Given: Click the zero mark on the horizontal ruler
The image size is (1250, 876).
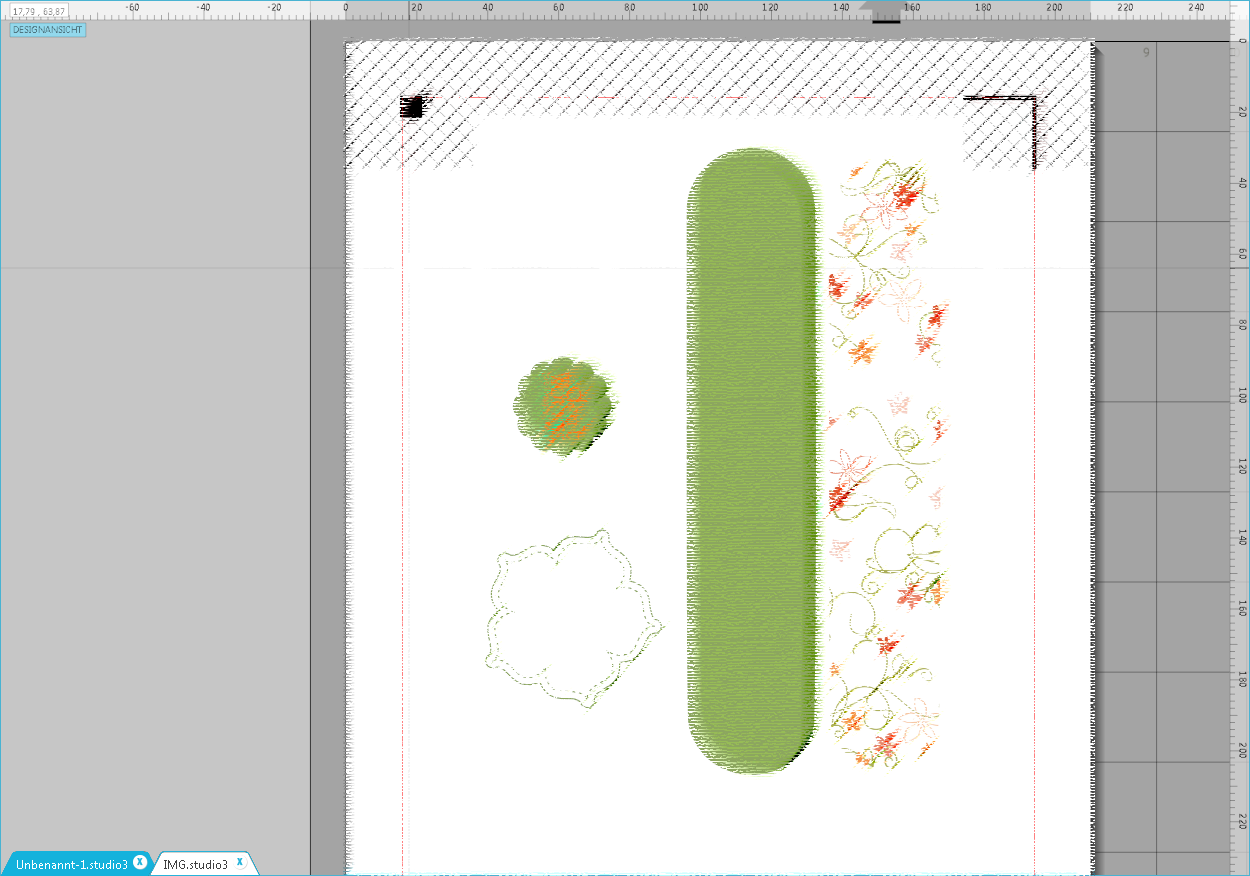Looking at the screenshot, I should tap(345, 8).
